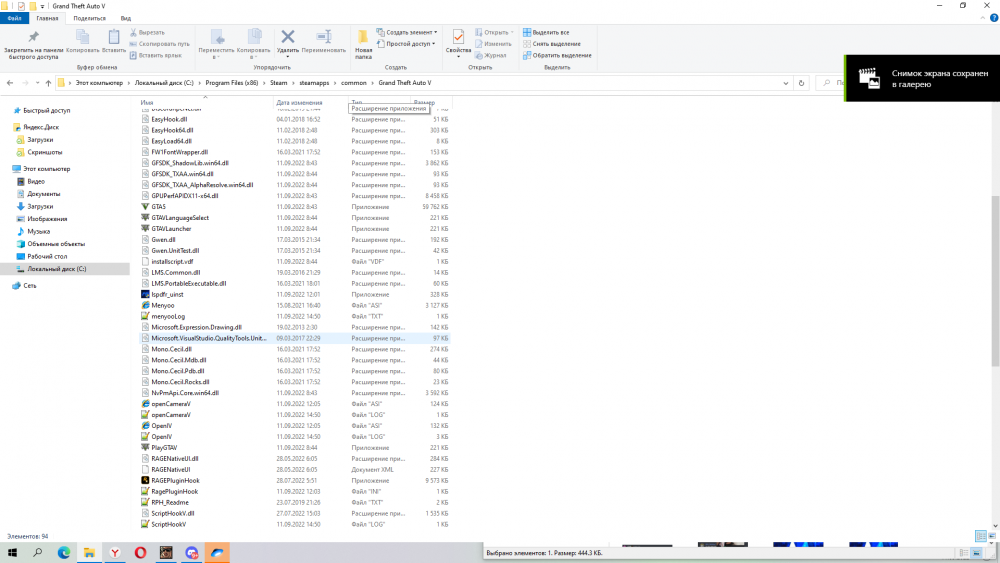Switch to the Вид (View) ribbon tab

[125, 18]
